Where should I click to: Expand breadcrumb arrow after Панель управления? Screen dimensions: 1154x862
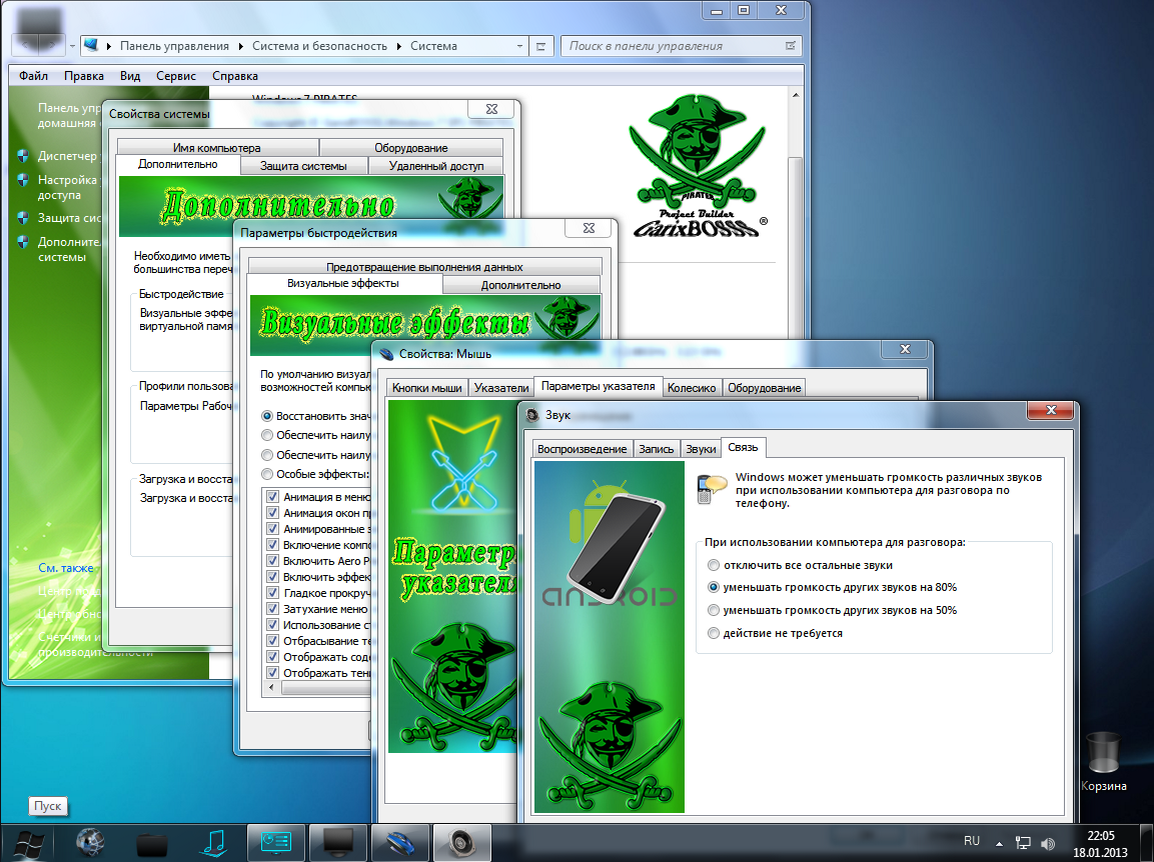pos(241,46)
